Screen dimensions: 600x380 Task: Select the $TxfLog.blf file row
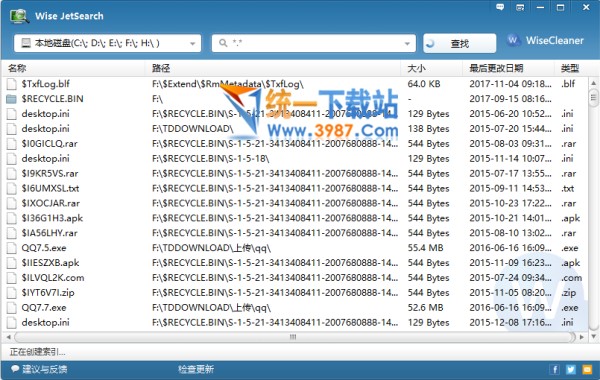click(x=295, y=84)
